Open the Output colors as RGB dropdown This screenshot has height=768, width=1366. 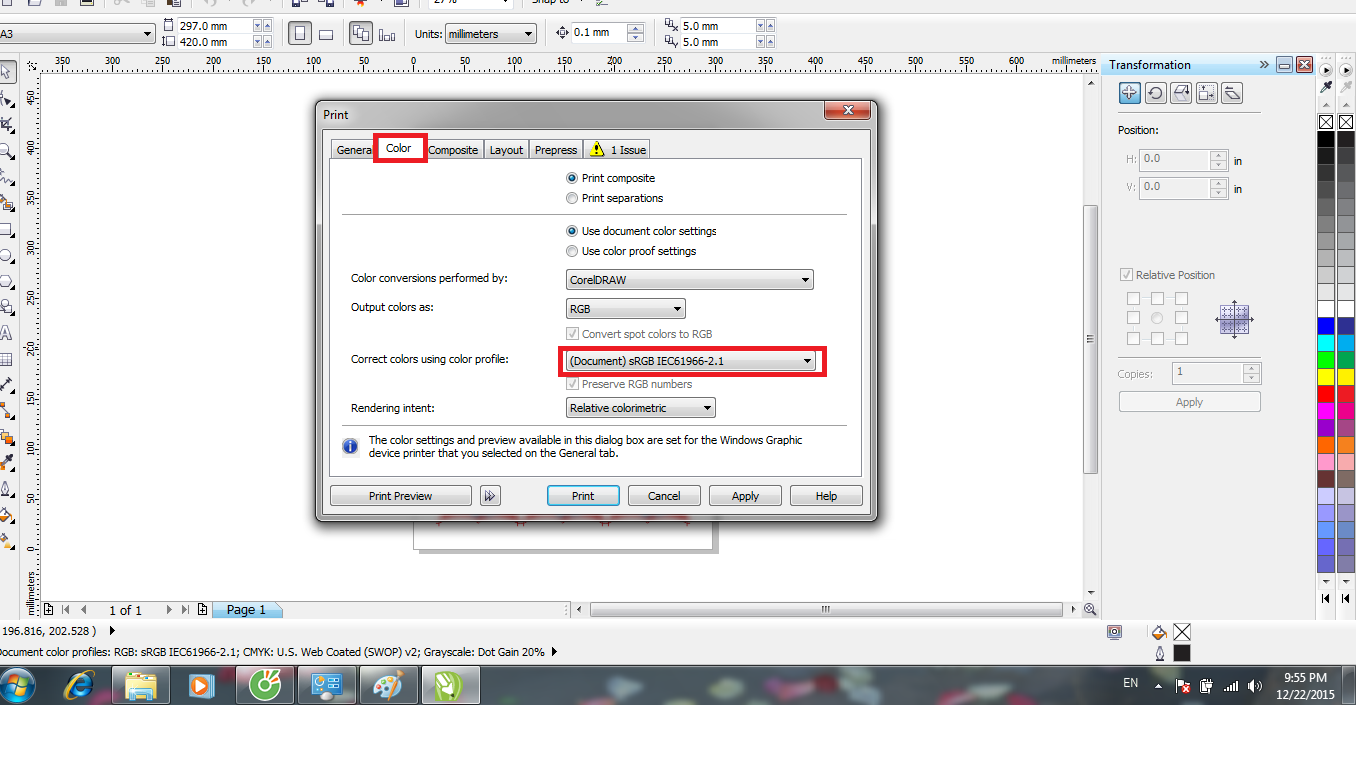click(x=625, y=309)
